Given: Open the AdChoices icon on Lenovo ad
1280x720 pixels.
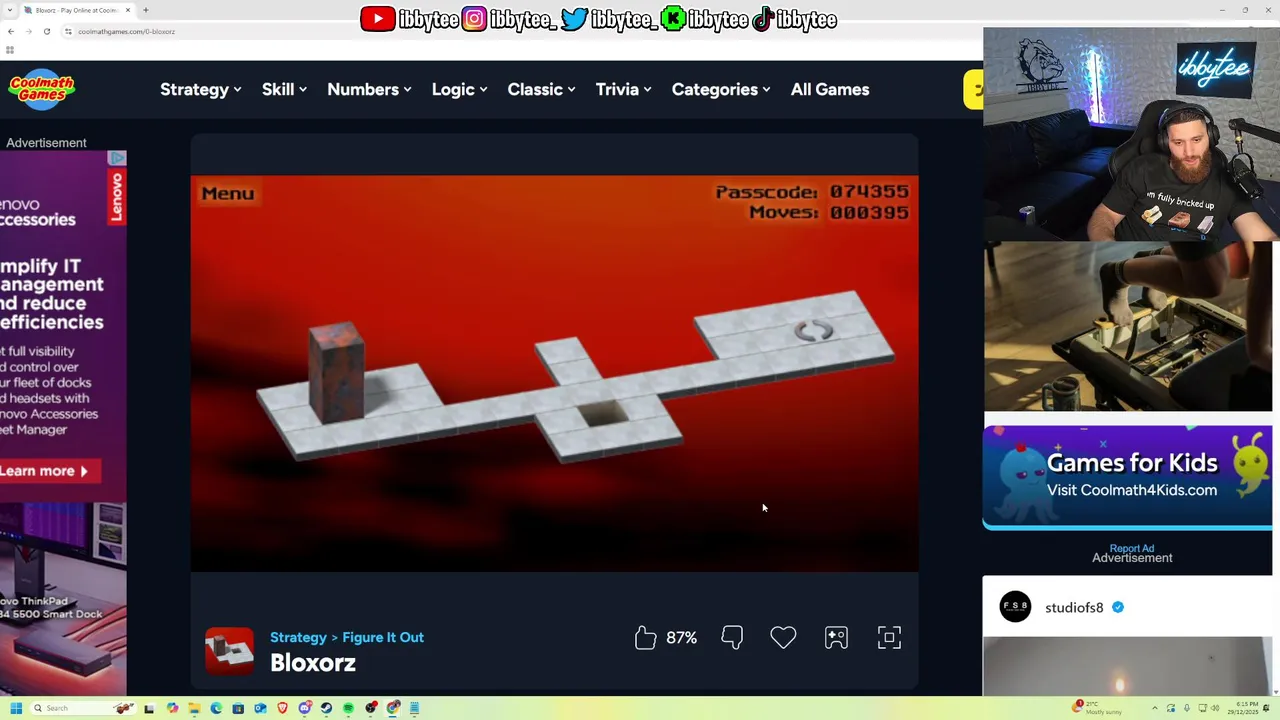Looking at the screenshot, I should [x=117, y=158].
